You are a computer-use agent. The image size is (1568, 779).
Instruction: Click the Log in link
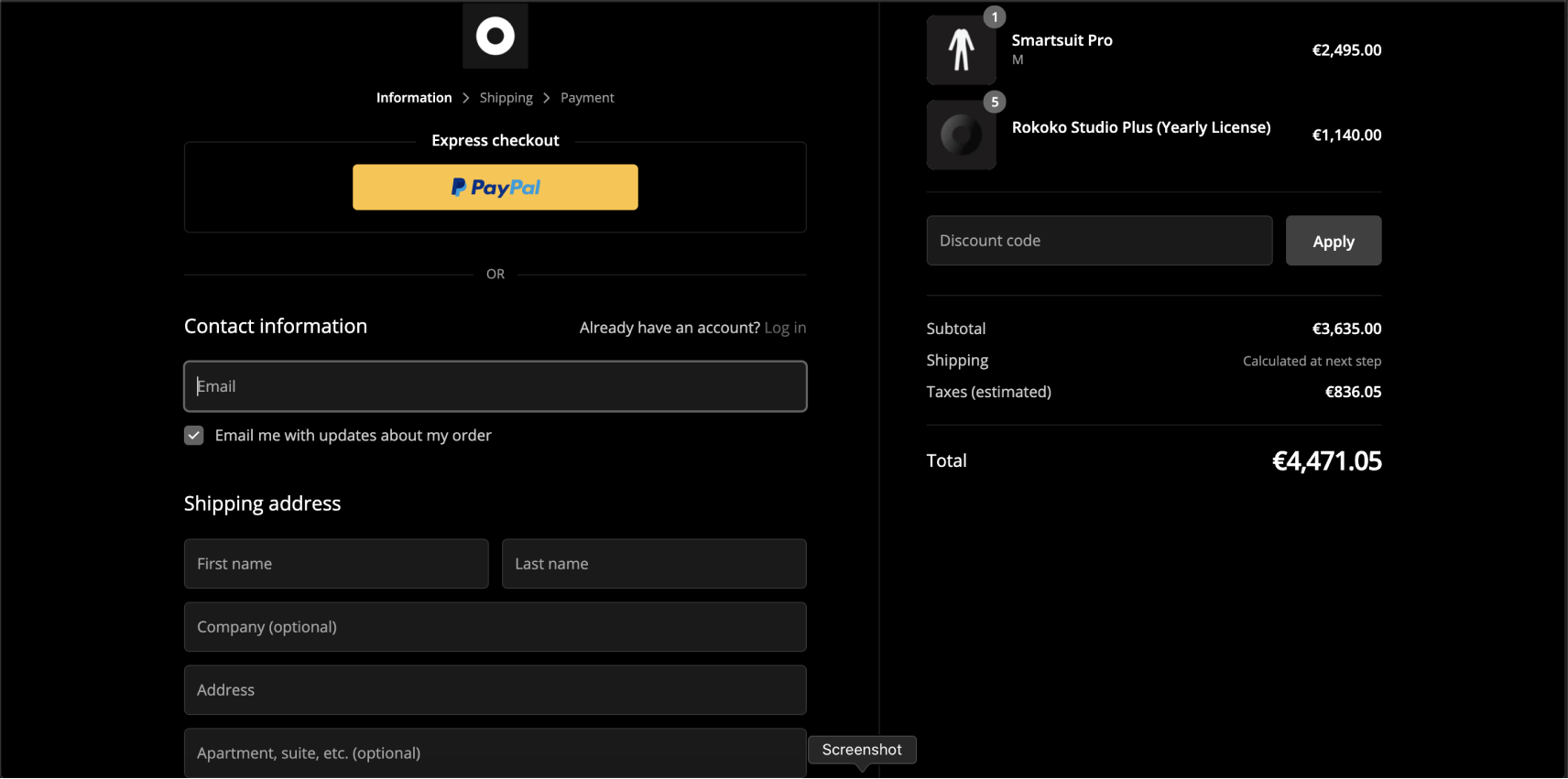point(786,328)
